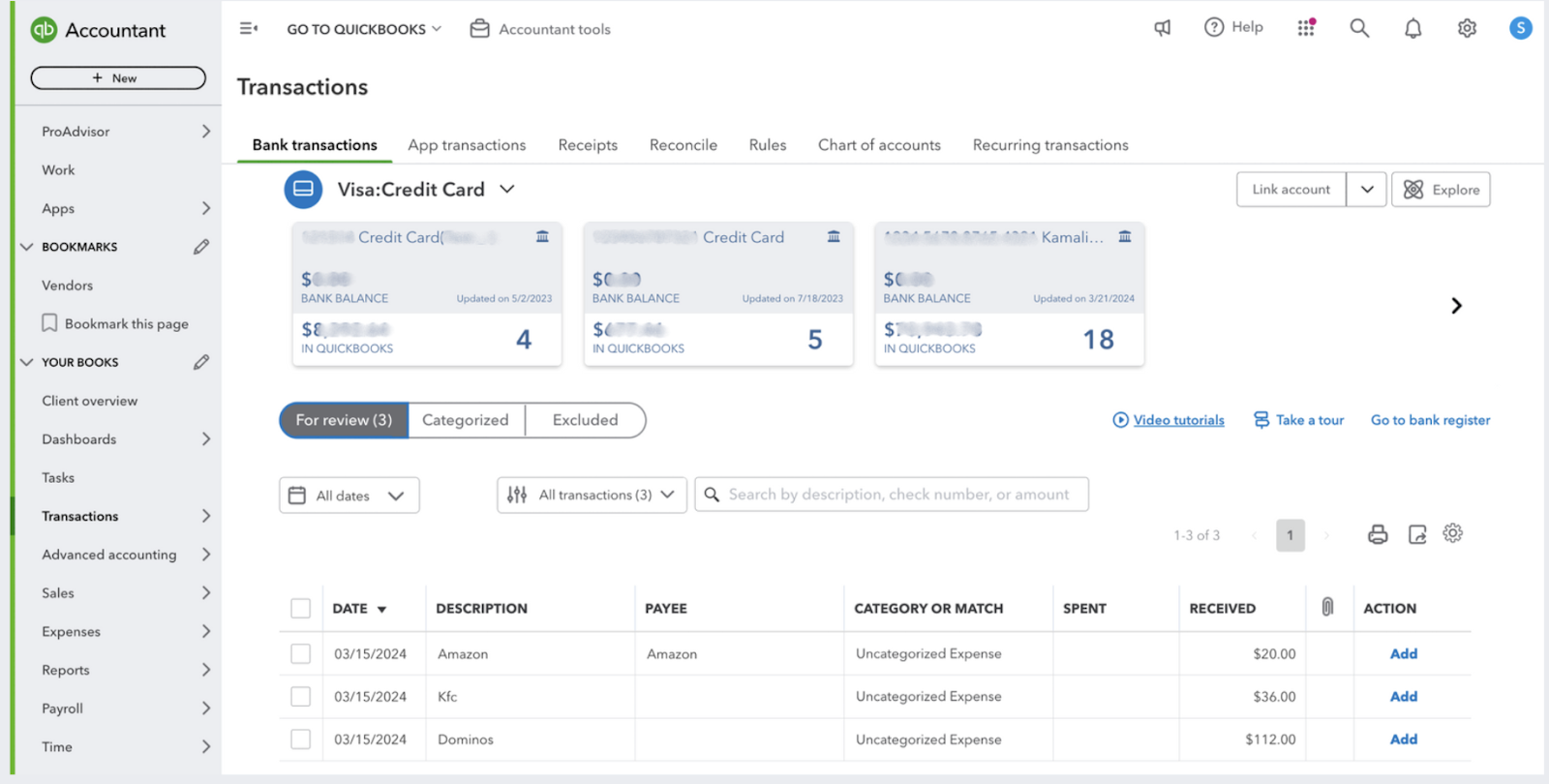Click the attachment paperclip column icon
The image size is (1549, 784).
[1327, 607]
